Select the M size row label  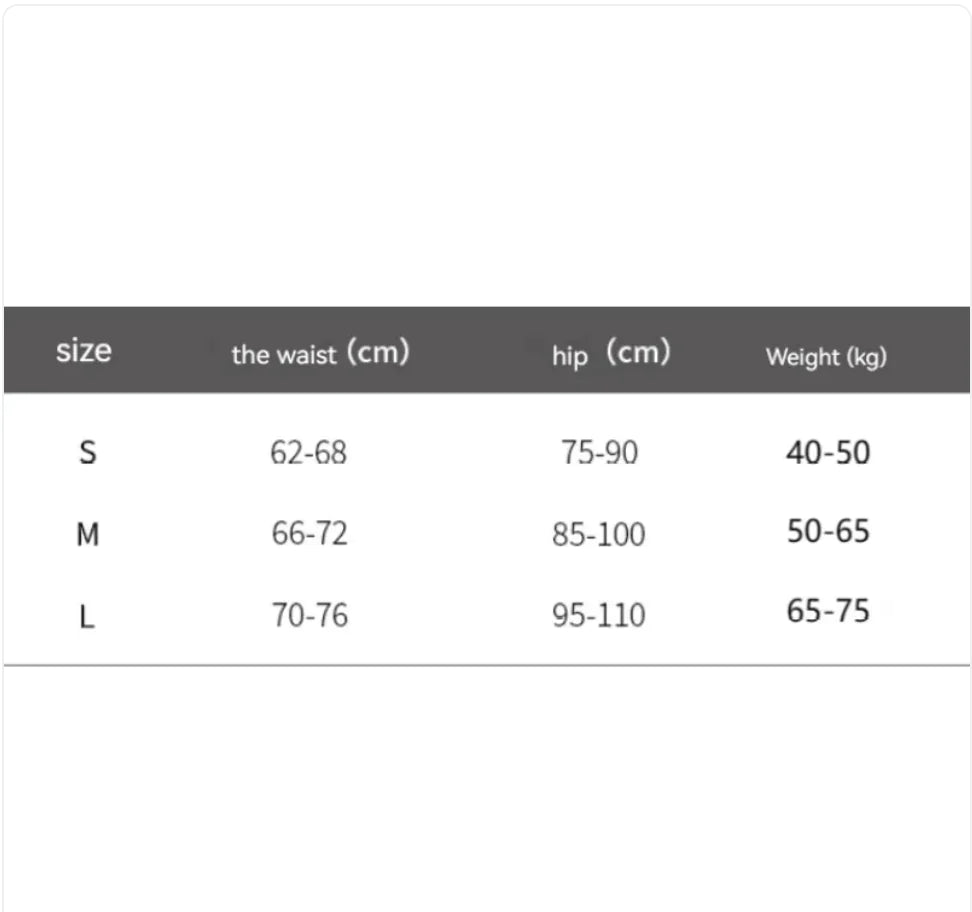87,534
